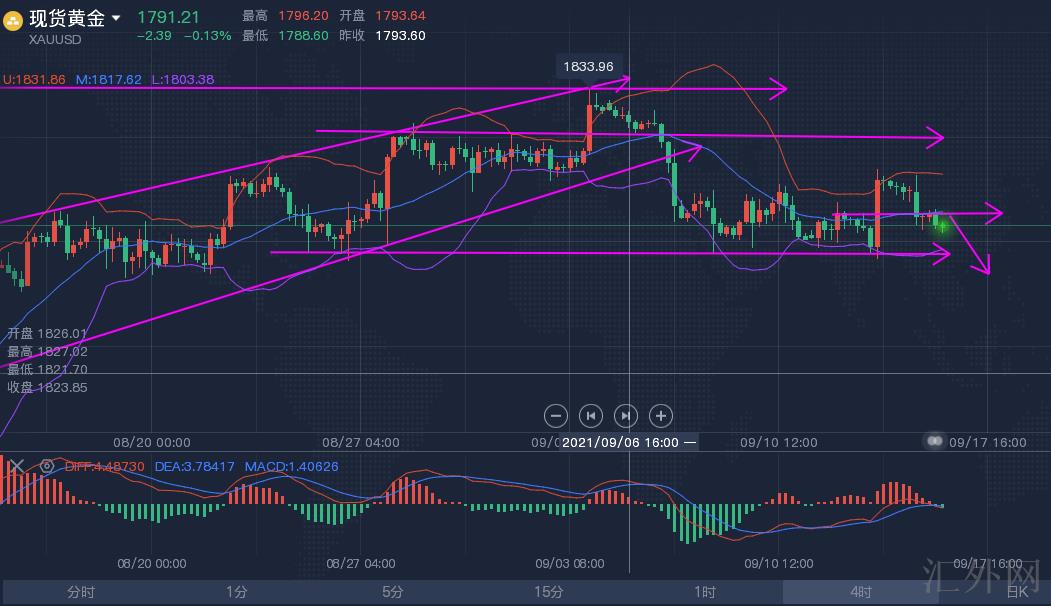Click the toggle handle beside 09/17 16:00

coord(935,441)
